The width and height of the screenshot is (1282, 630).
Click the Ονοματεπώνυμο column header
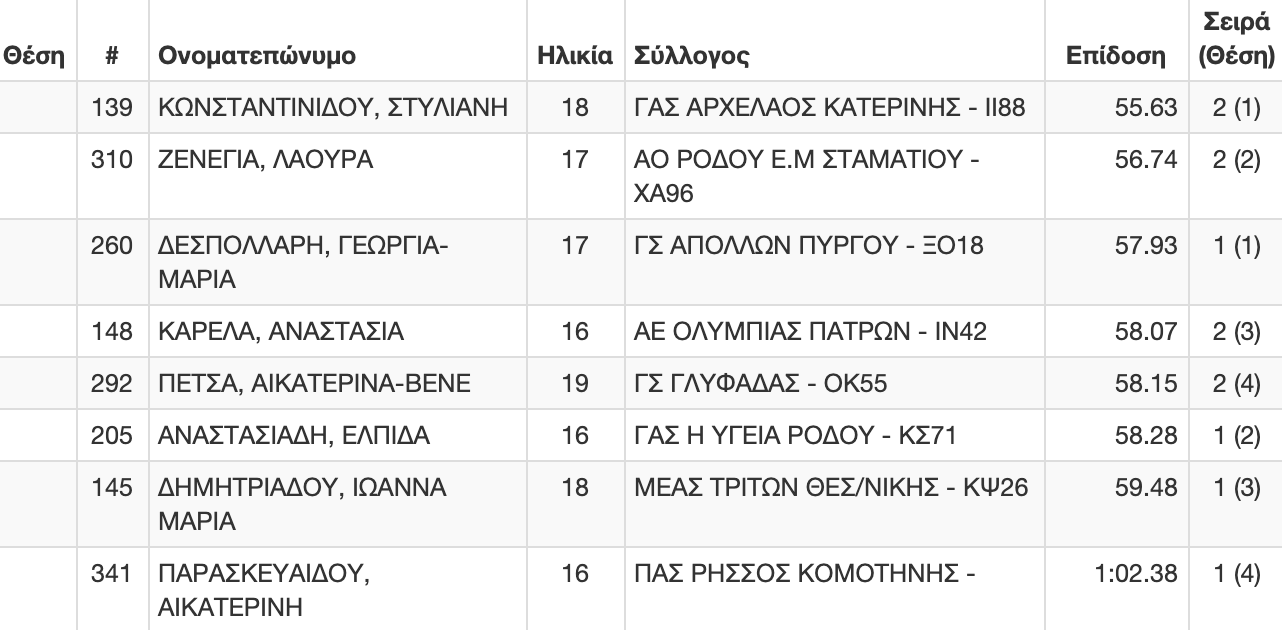click(x=257, y=57)
